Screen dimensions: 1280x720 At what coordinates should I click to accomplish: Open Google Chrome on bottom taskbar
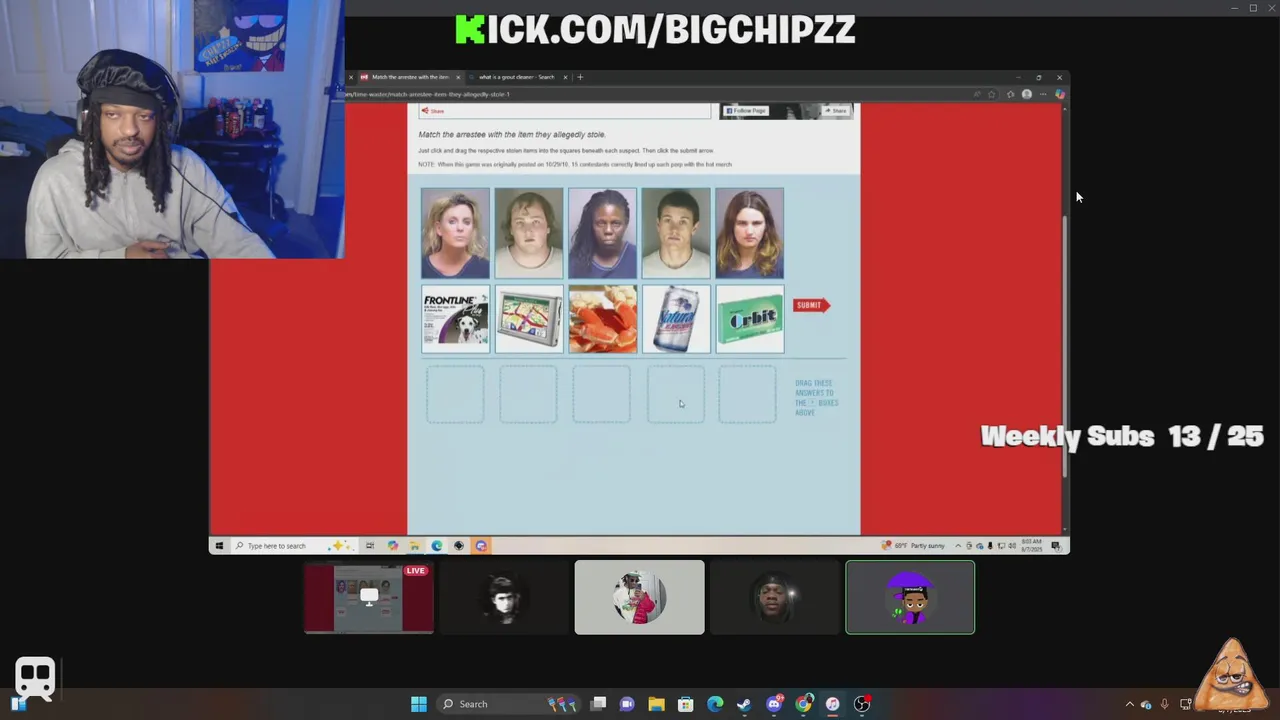point(803,704)
